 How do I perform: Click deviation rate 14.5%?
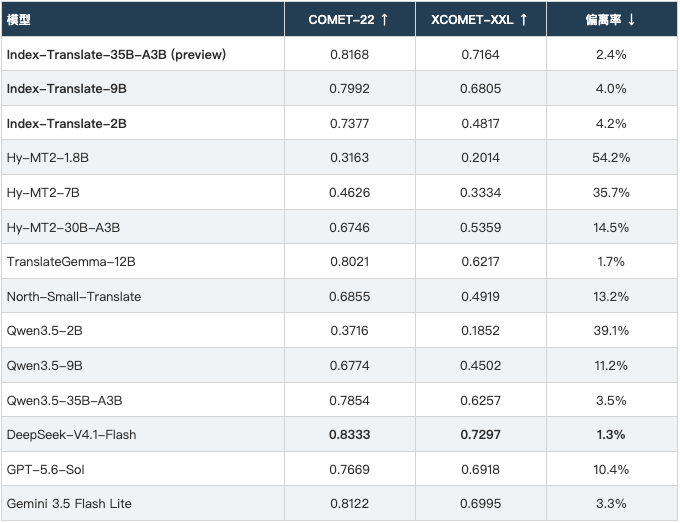[611, 228]
